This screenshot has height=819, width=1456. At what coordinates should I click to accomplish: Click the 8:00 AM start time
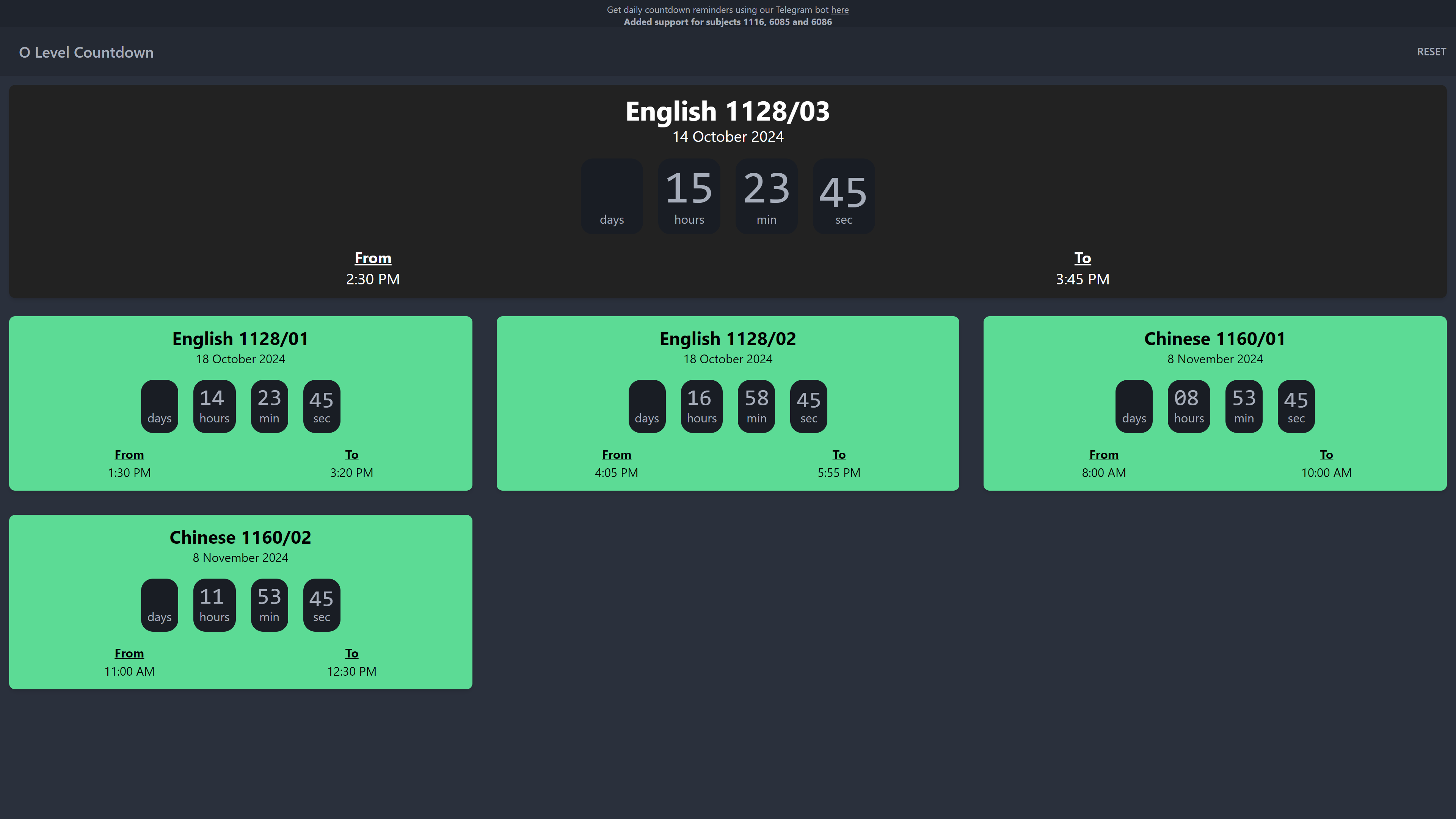[x=1103, y=473]
